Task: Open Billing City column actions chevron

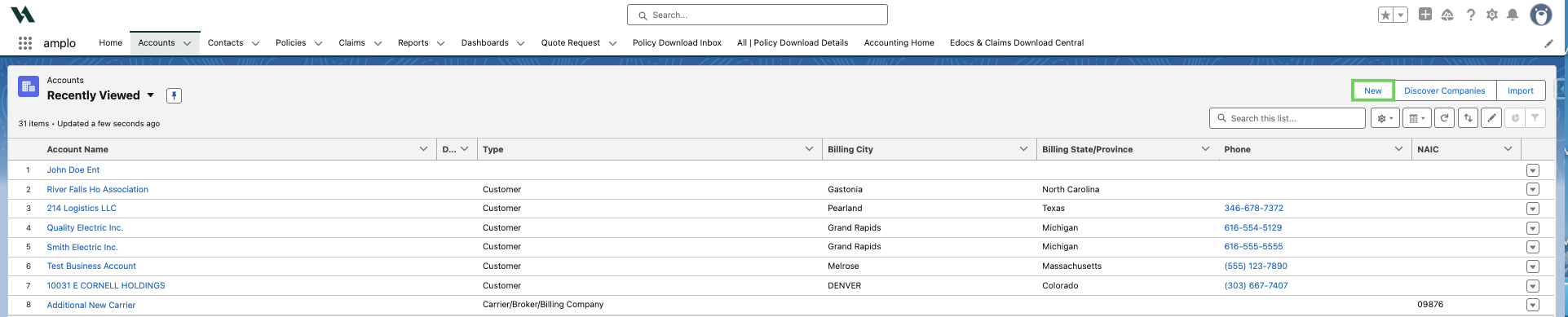Action: point(1023,149)
